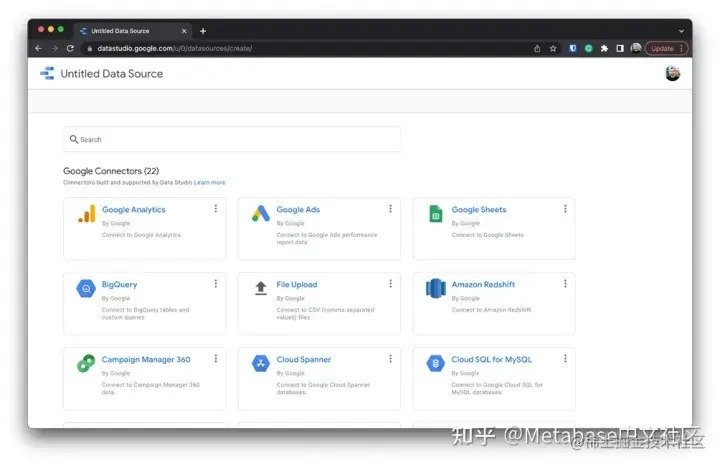
Task: Select the Campaign Manager 360 connector title
Action: pos(146,359)
